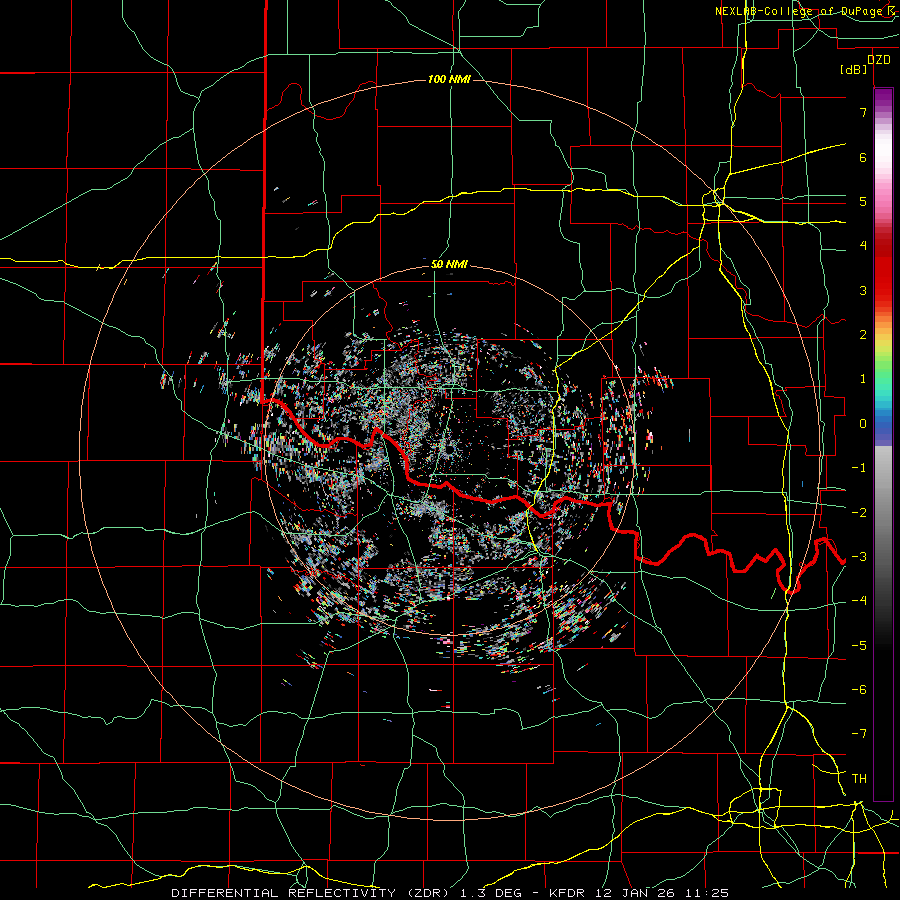This screenshot has width=900, height=900.
Task: Click the "12 JAN 26" date text
Action: pyautogui.click(x=633, y=893)
